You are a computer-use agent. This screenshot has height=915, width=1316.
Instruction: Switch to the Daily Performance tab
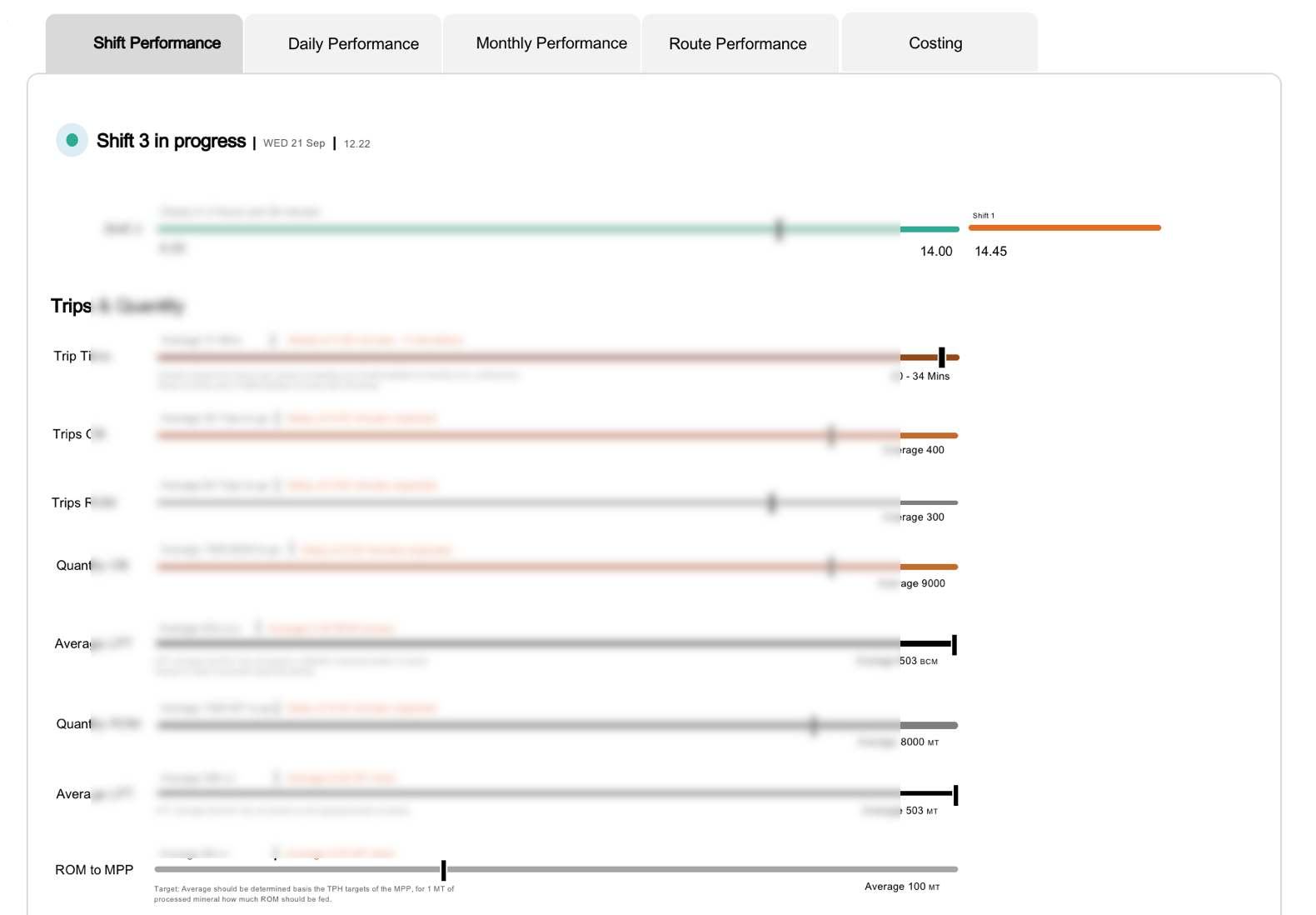pos(353,44)
